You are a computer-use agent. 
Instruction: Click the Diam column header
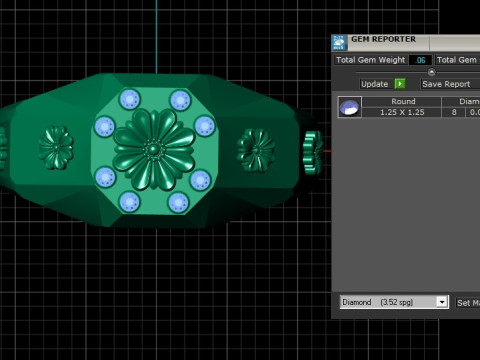point(461,101)
